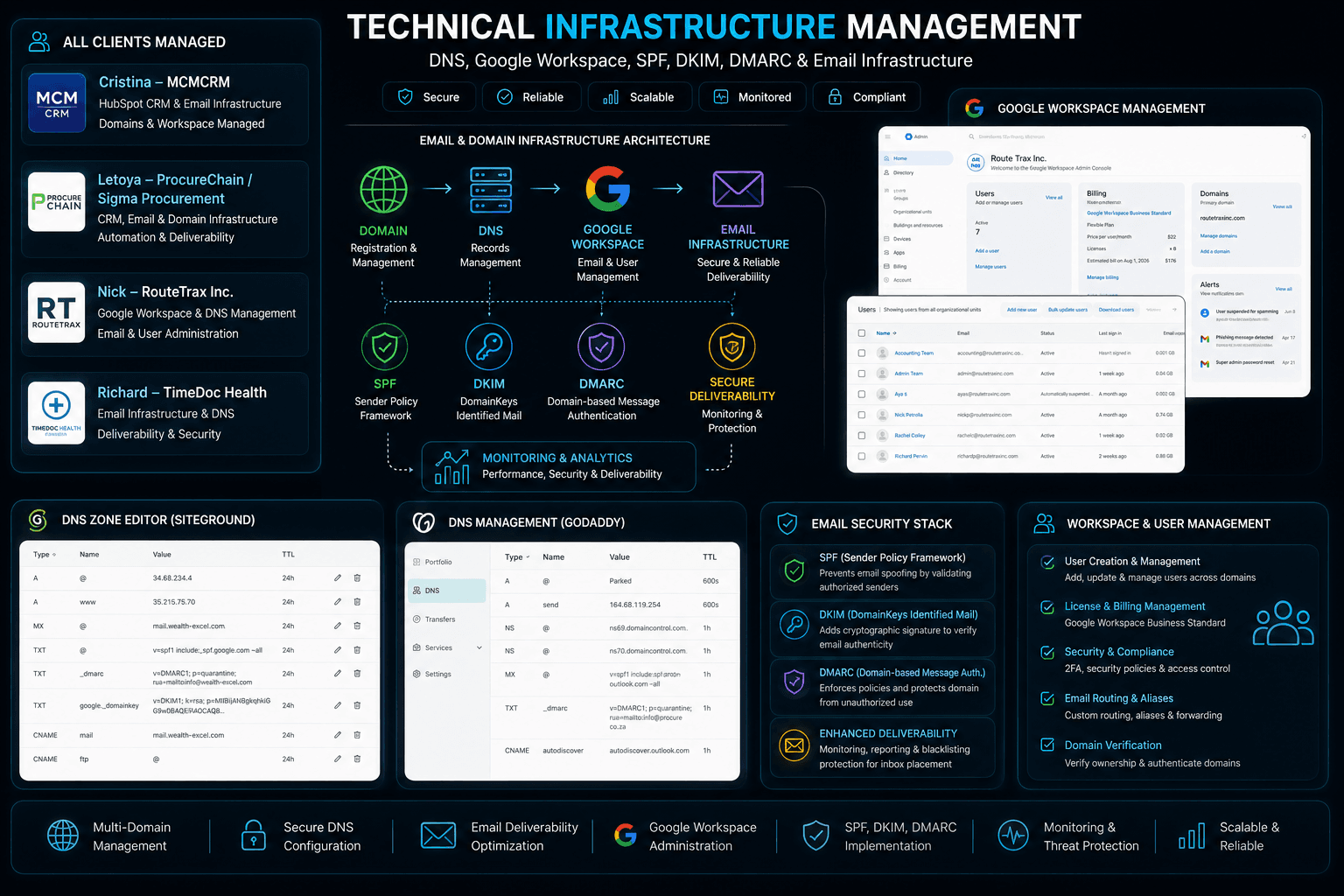Click the Download users button
The height and width of the screenshot is (896, 1344).
click(1116, 310)
